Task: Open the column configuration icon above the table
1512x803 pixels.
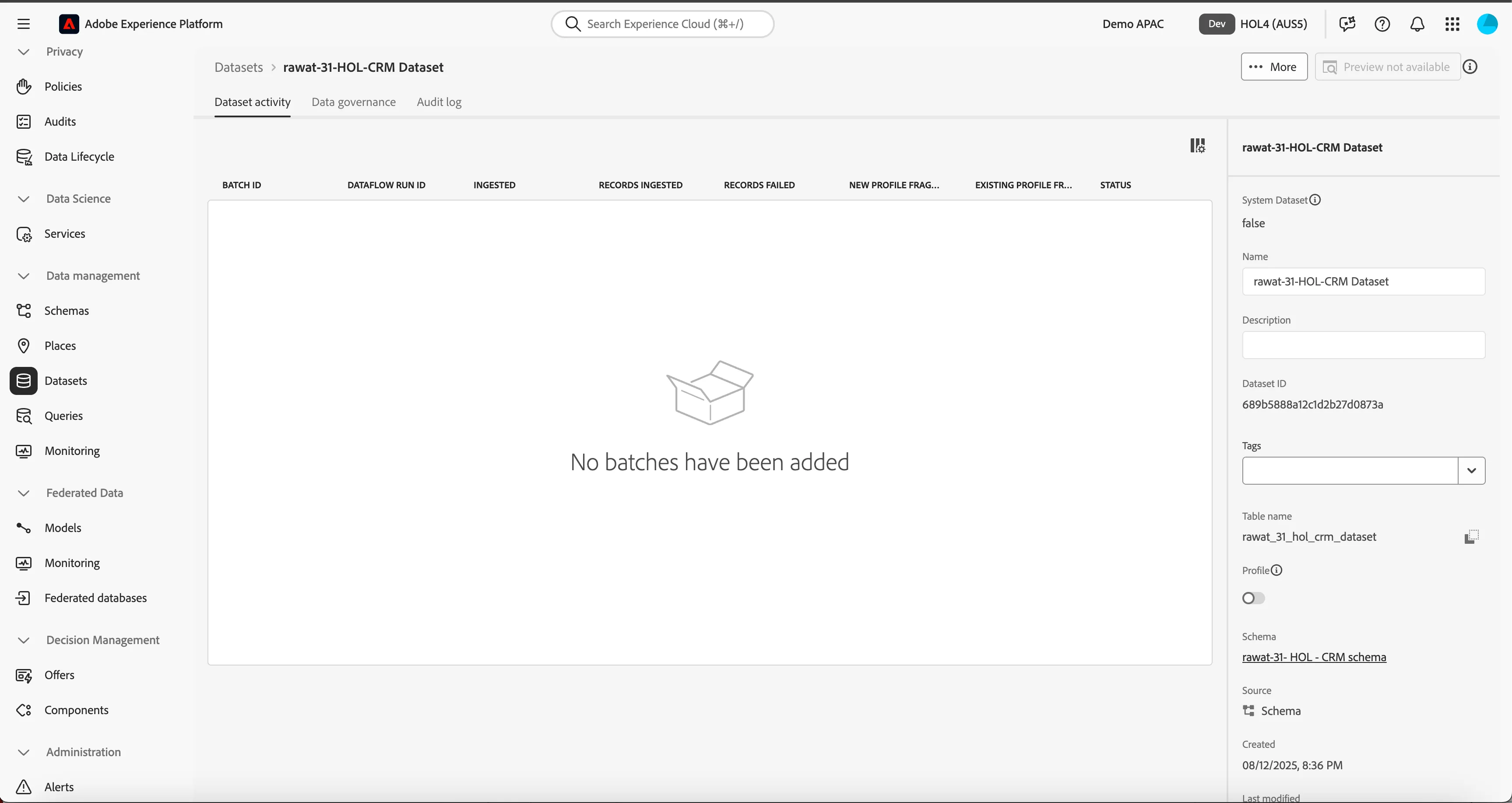Action: [1197, 145]
